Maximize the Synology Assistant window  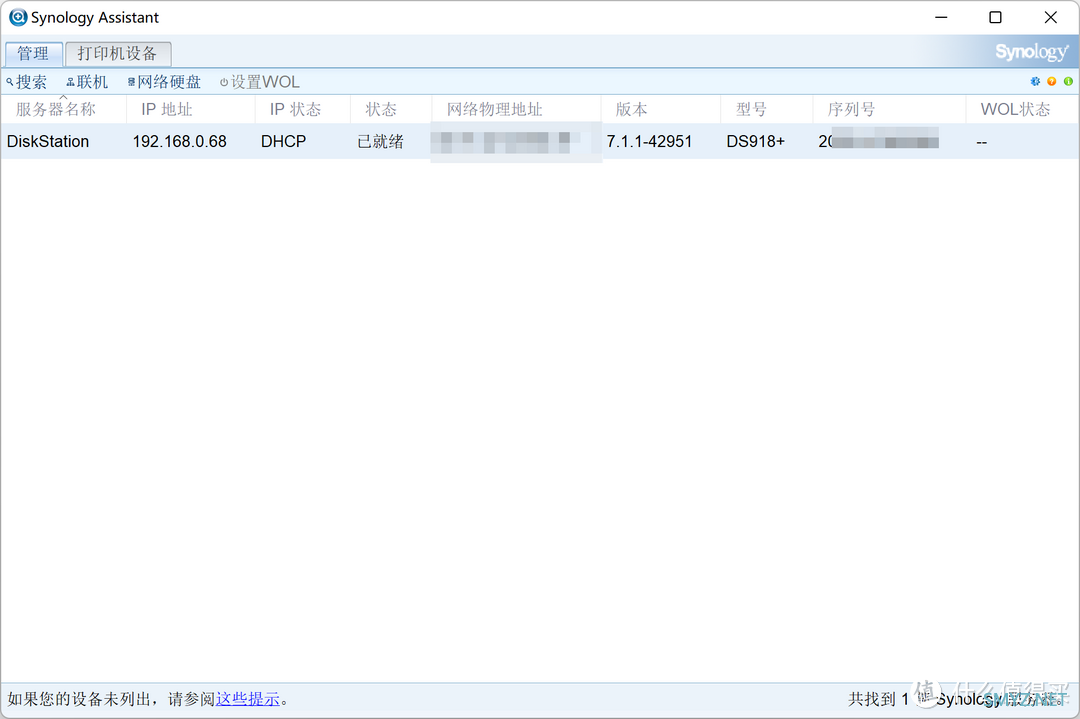click(995, 17)
